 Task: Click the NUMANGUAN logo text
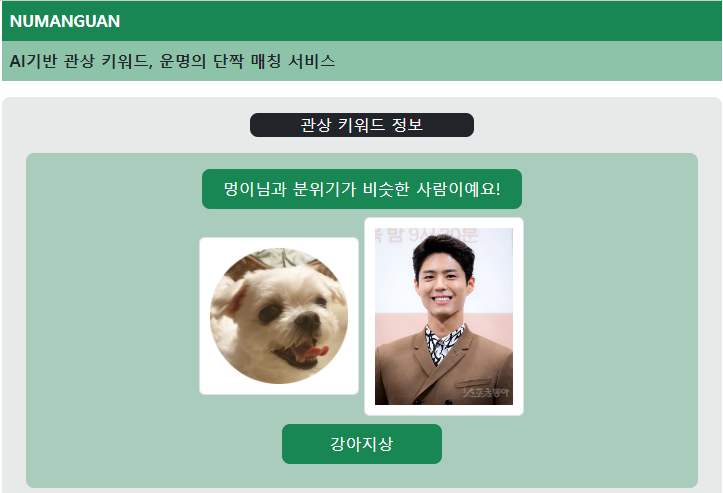pos(65,21)
